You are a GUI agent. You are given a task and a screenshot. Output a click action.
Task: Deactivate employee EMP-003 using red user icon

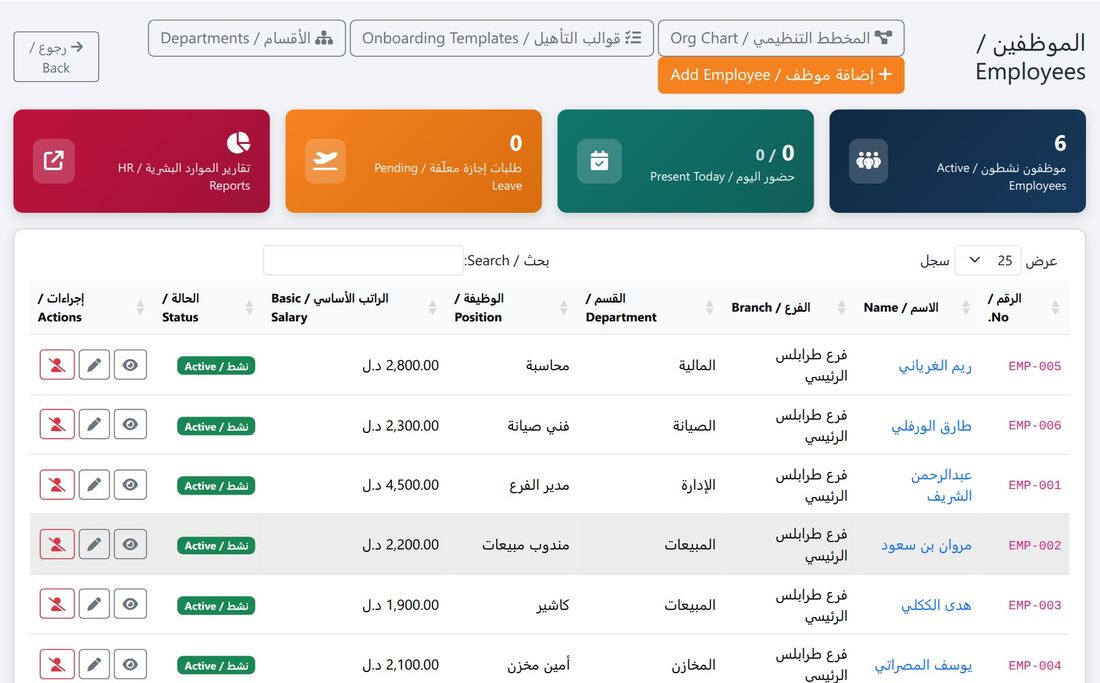[x=57, y=604]
